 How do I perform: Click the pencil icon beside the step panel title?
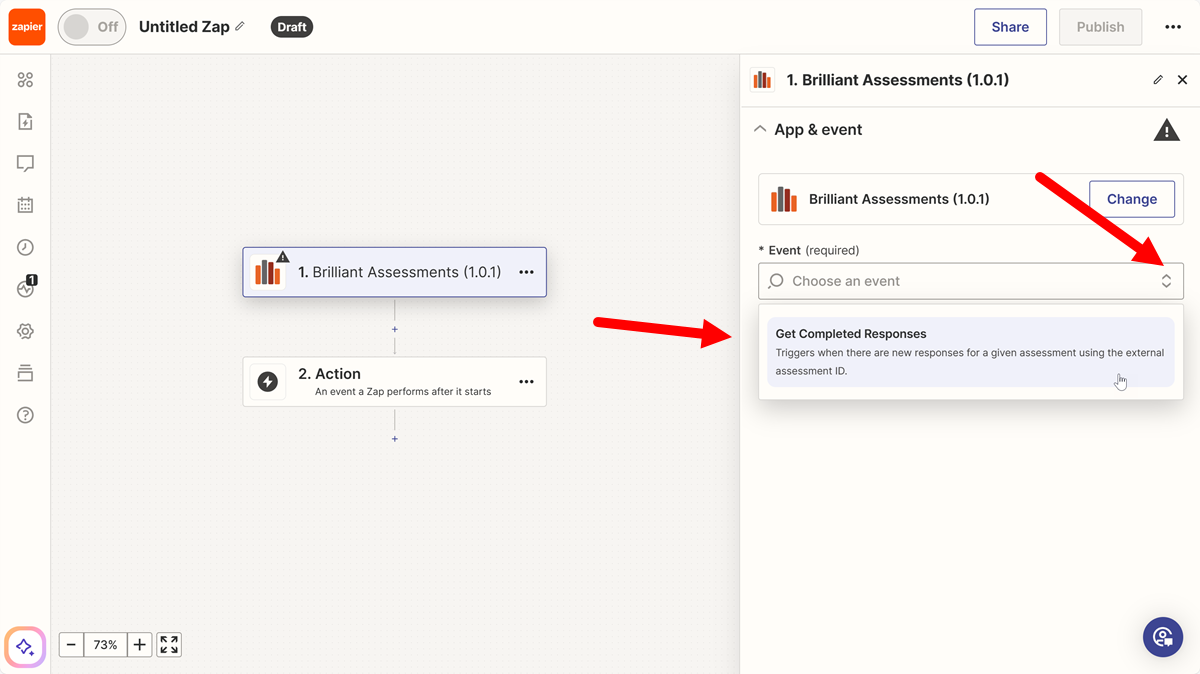(x=1157, y=79)
